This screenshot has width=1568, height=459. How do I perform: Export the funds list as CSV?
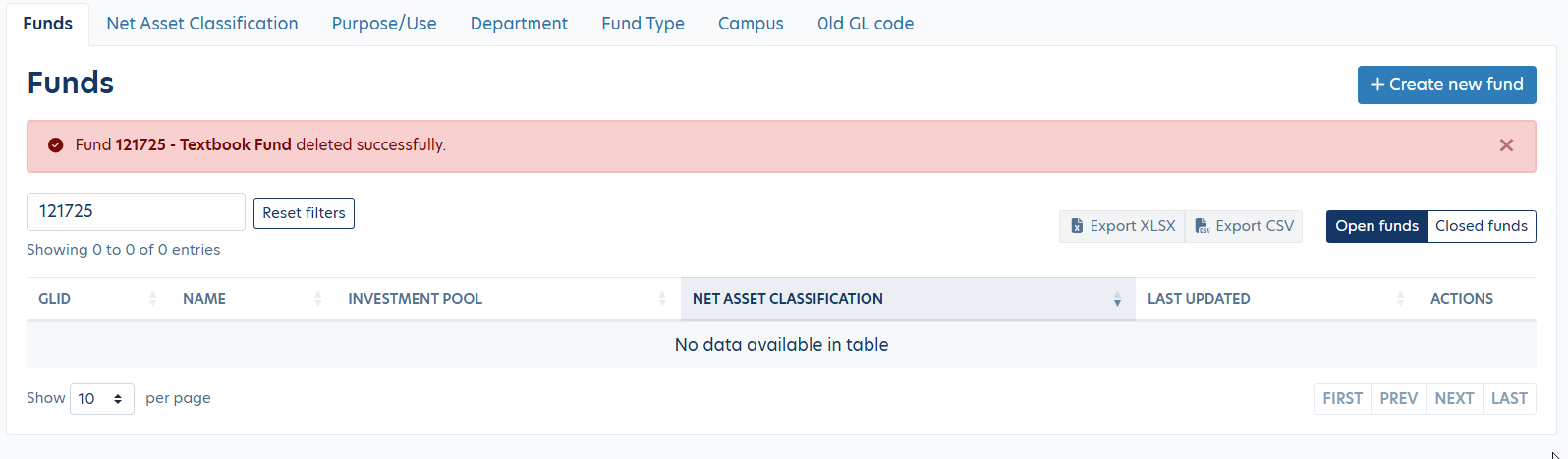coord(1244,226)
